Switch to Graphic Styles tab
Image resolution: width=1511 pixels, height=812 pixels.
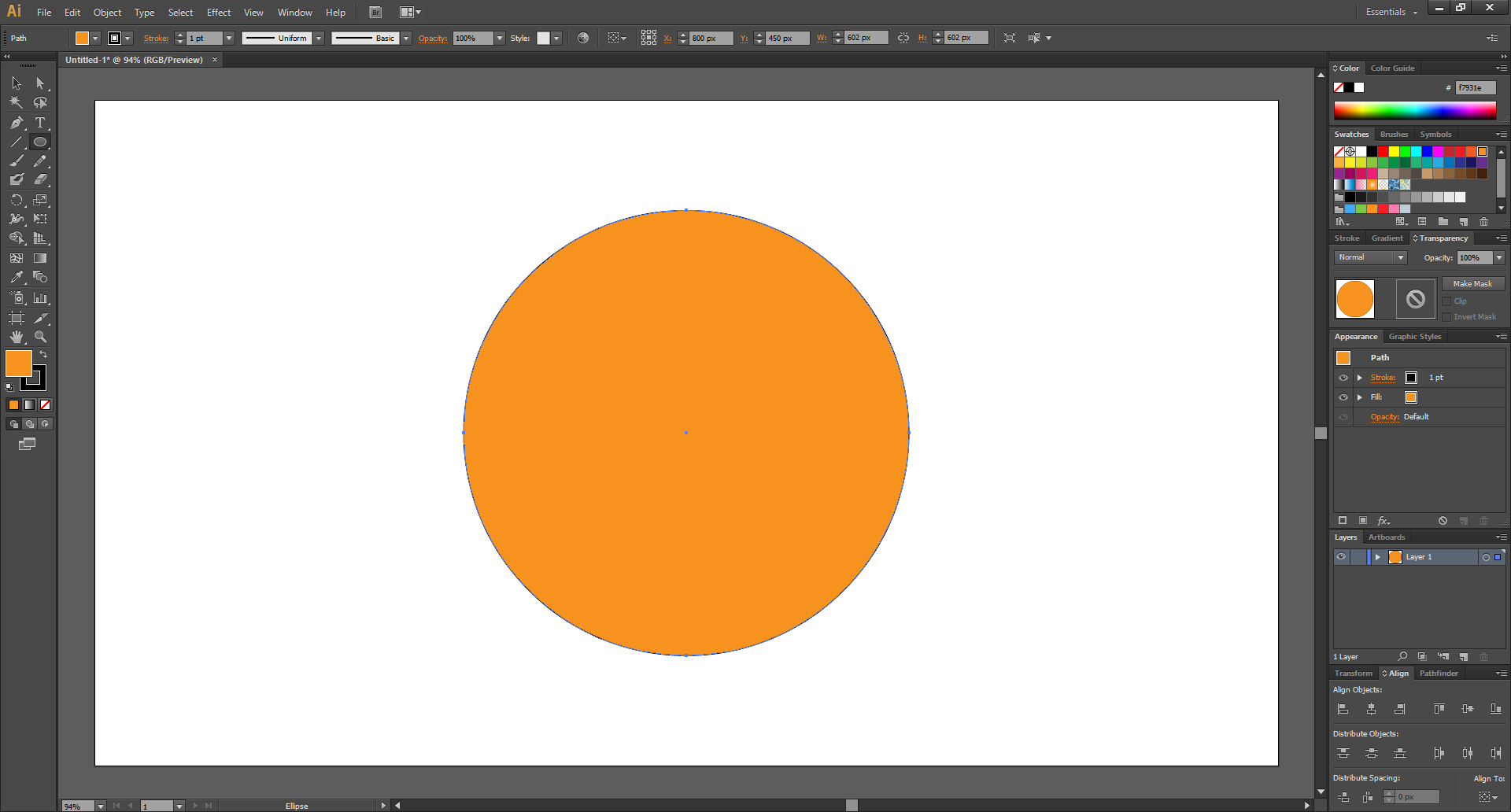1415,337
